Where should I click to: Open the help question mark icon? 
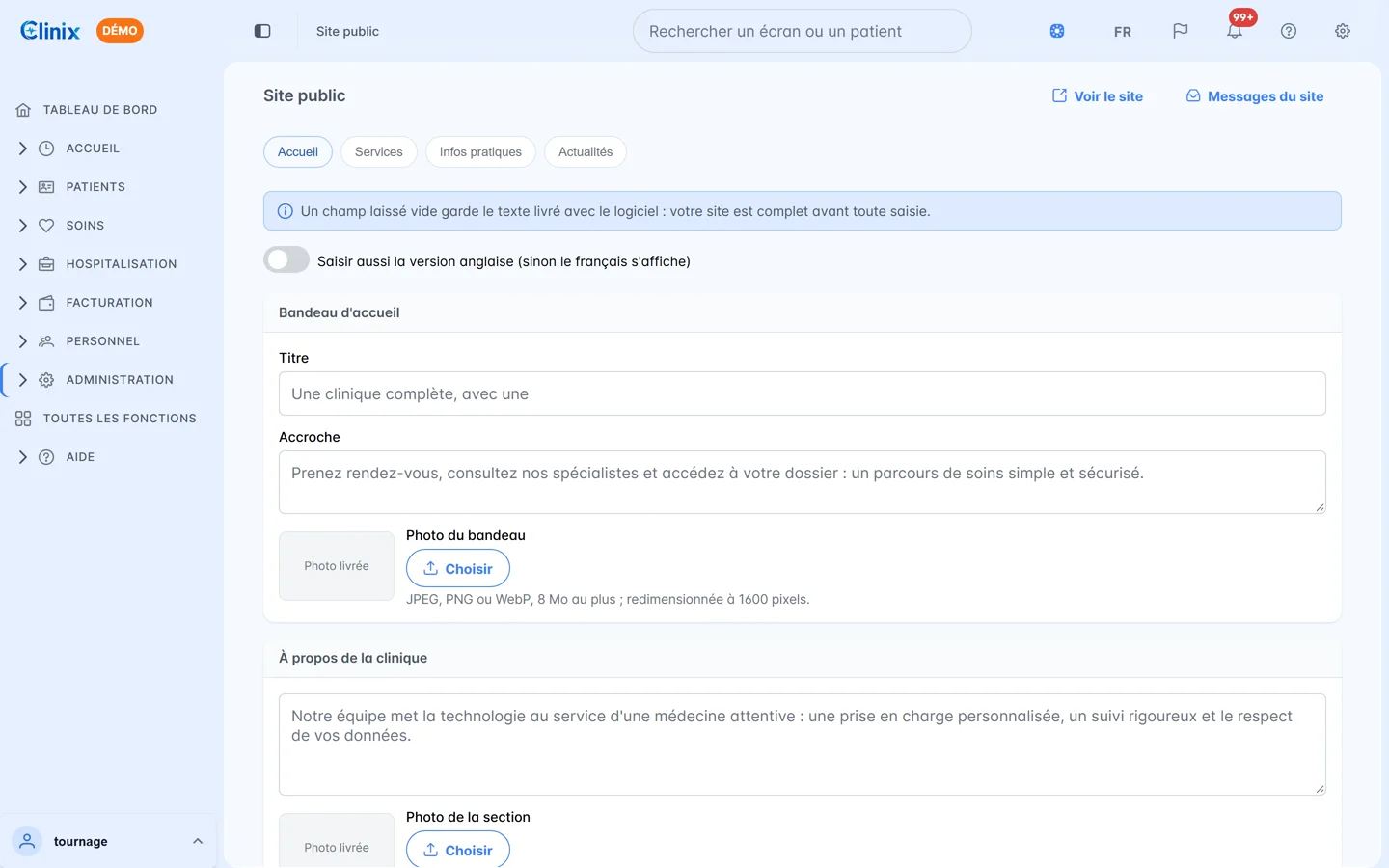pyautogui.click(x=1289, y=31)
